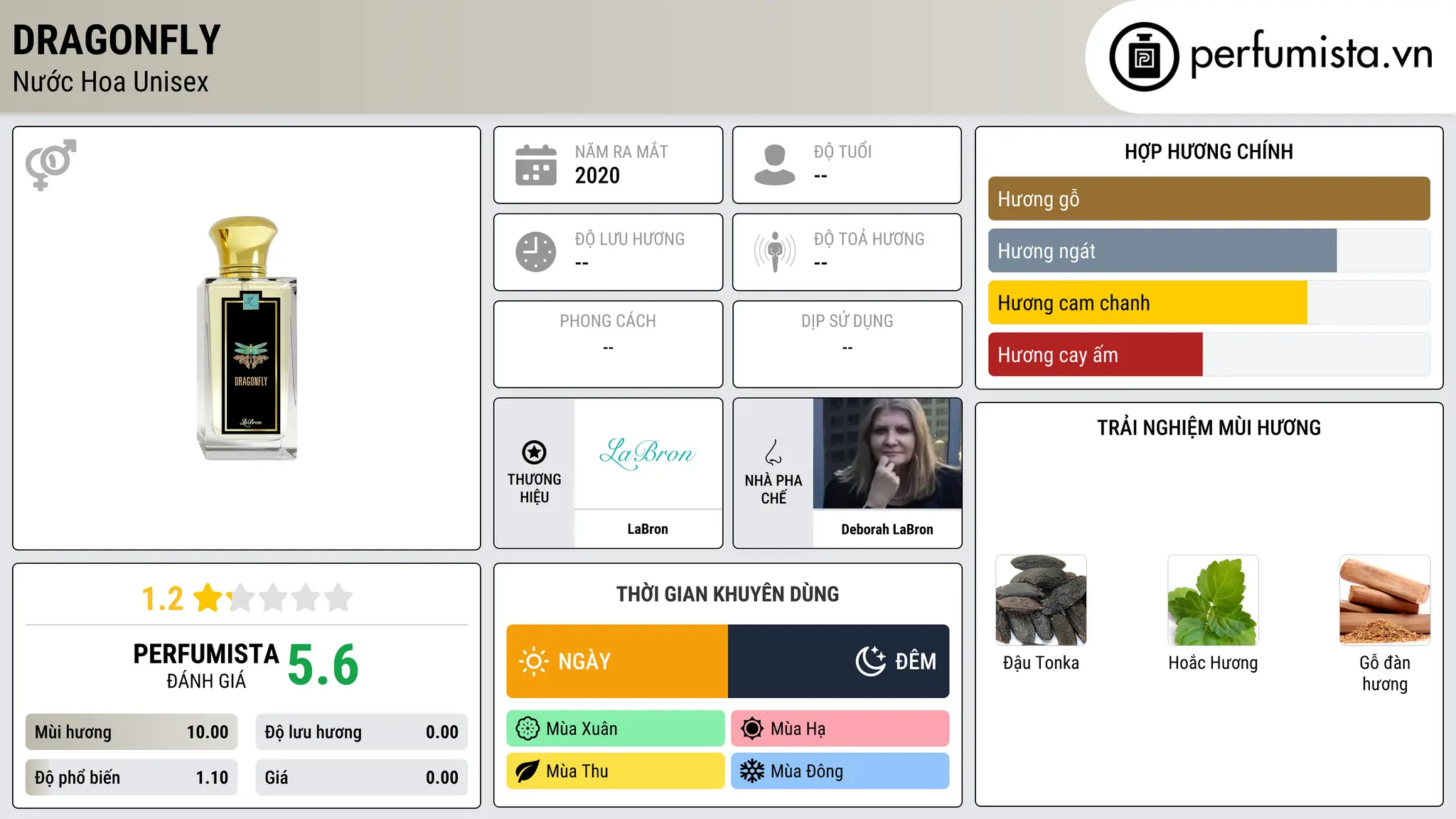The height and width of the screenshot is (819, 1456).
Task: Open Deborah LaBron's portrait photo
Action: pos(887,454)
